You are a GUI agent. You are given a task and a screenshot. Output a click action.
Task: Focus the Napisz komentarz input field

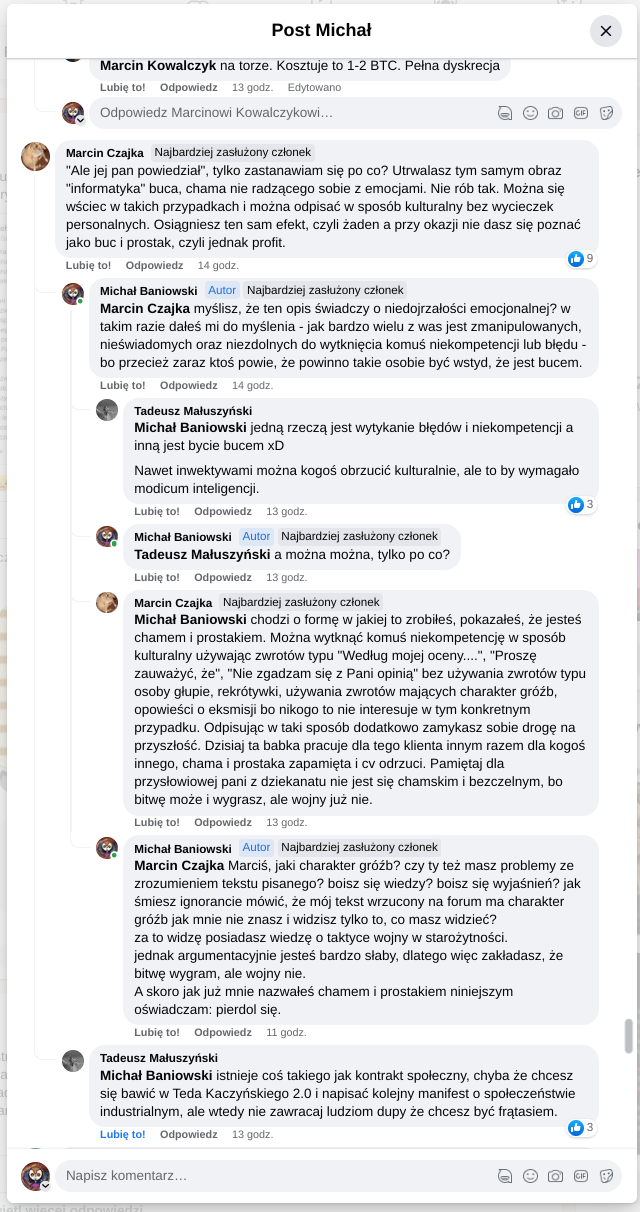pos(270,1176)
